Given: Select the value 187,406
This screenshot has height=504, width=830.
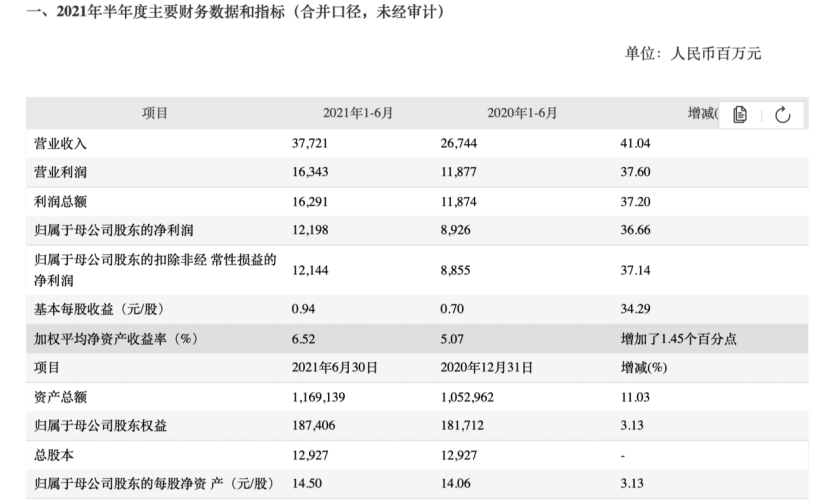Looking at the screenshot, I should tap(313, 426).
